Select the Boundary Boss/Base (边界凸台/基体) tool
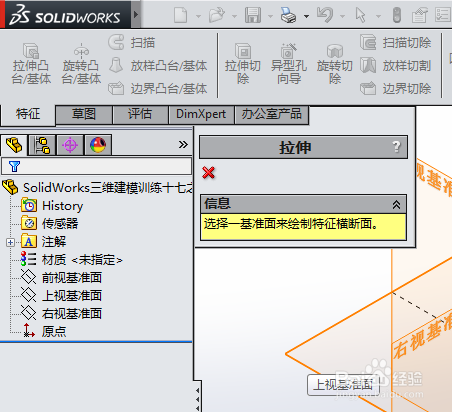The width and height of the screenshot is (452, 412). tap(158, 89)
